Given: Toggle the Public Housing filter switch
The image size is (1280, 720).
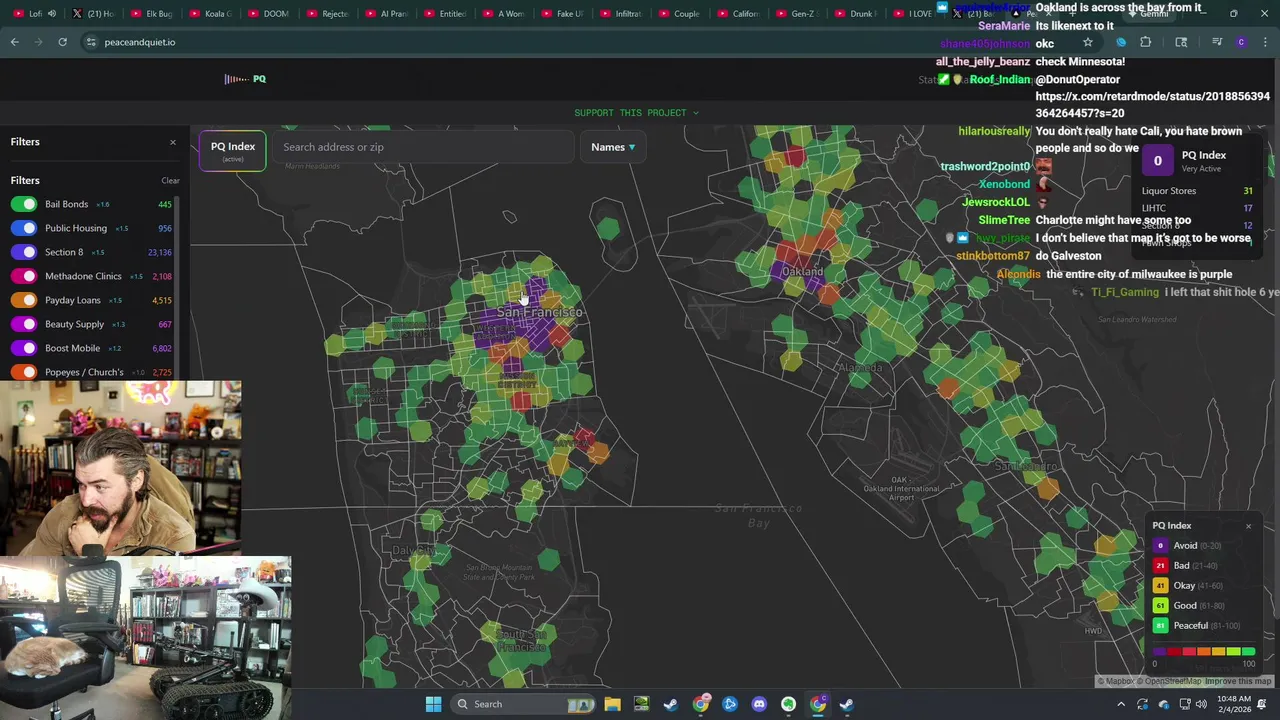Looking at the screenshot, I should point(24,228).
